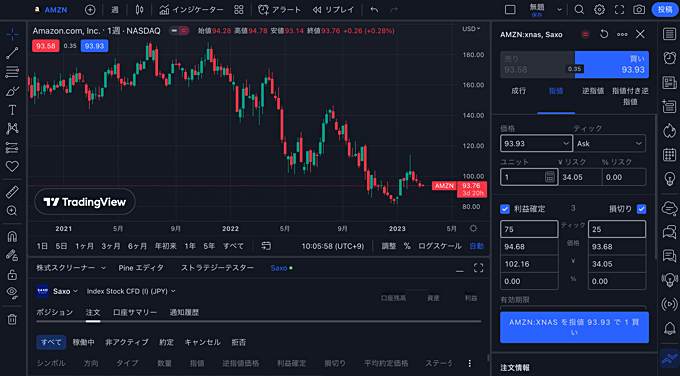Switch to the Pine エディタ tab
The height and width of the screenshot is (376, 680).
tap(141, 268)
